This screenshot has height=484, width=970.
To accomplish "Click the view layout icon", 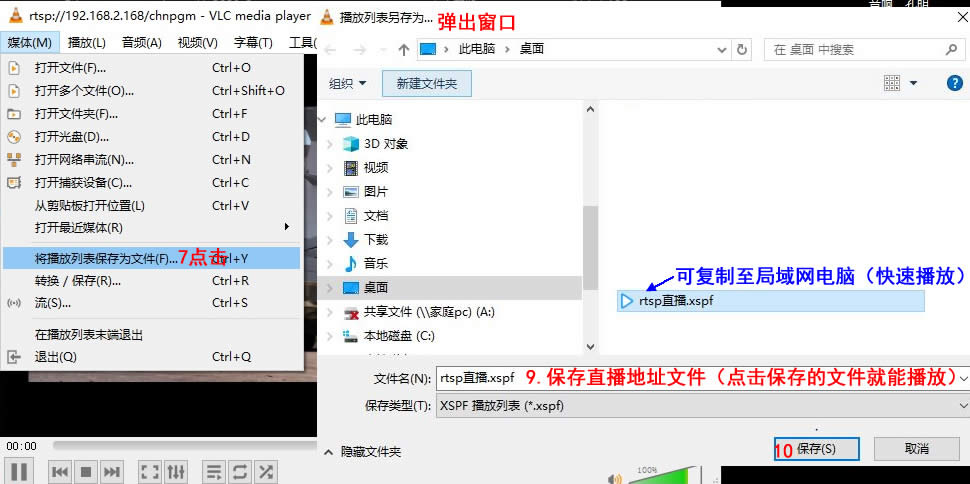I will [892, 83].
